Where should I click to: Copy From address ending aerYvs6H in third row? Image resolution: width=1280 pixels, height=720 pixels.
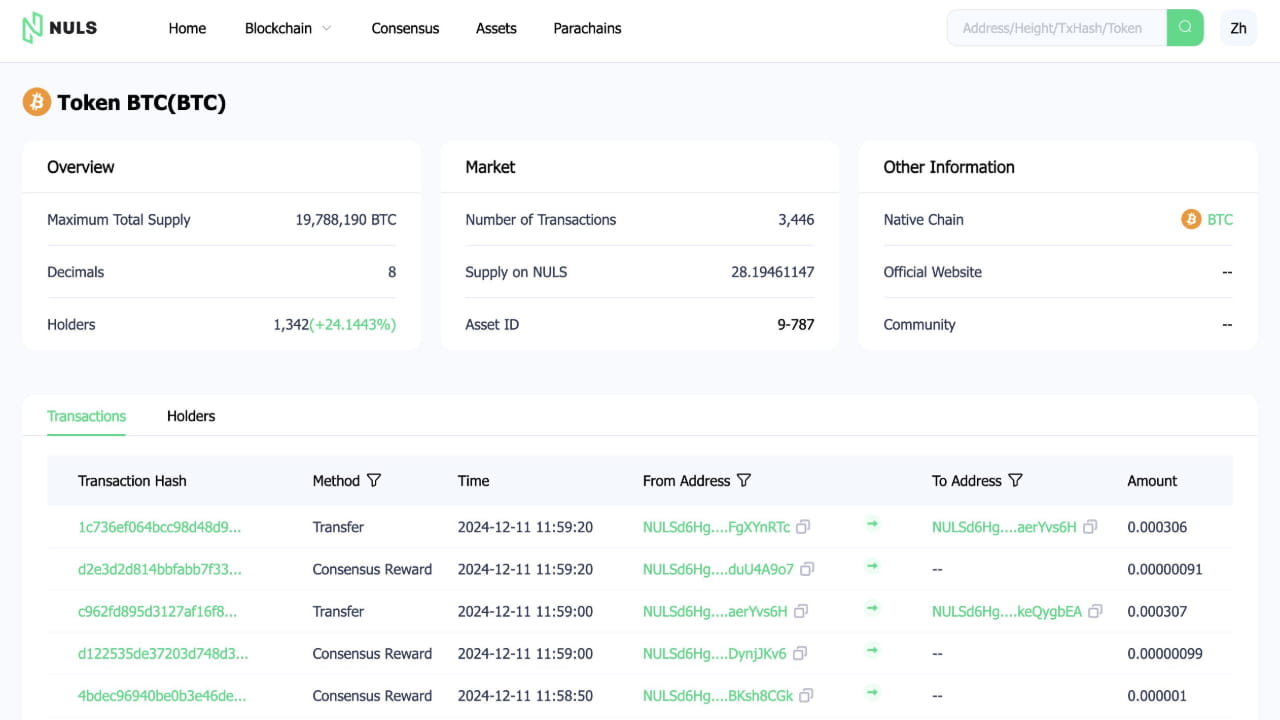point(801,611)
